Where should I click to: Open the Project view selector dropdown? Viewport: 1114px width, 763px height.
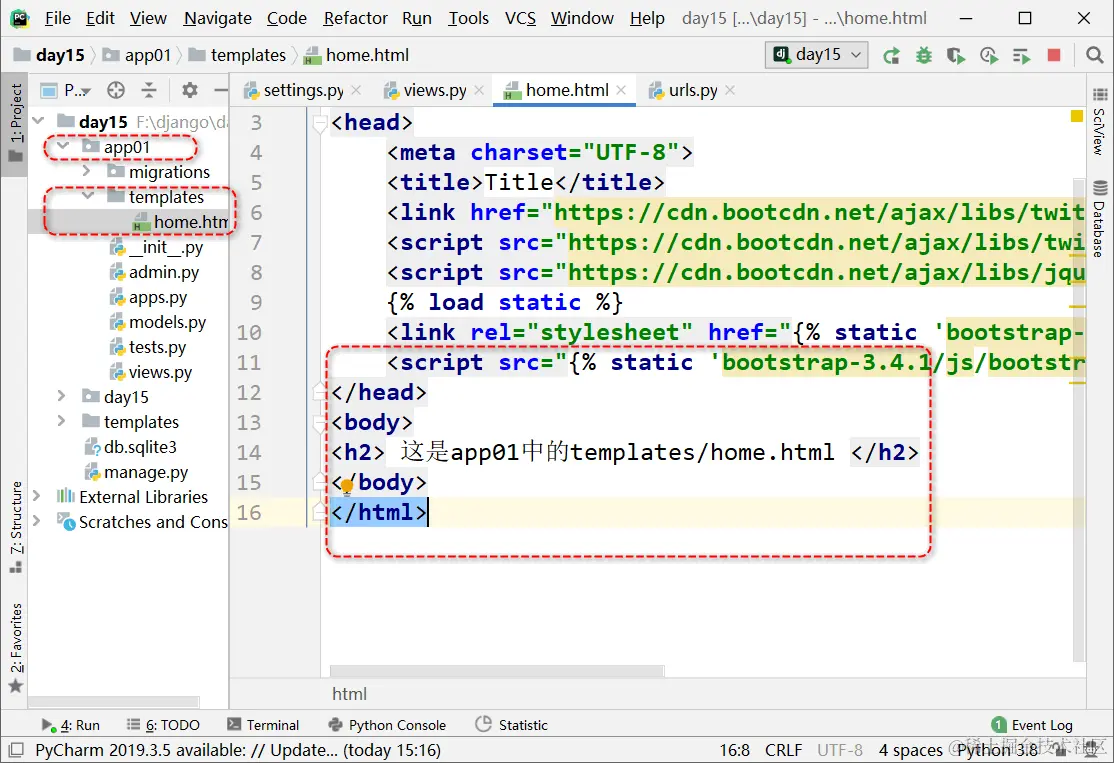coord(67,90)
